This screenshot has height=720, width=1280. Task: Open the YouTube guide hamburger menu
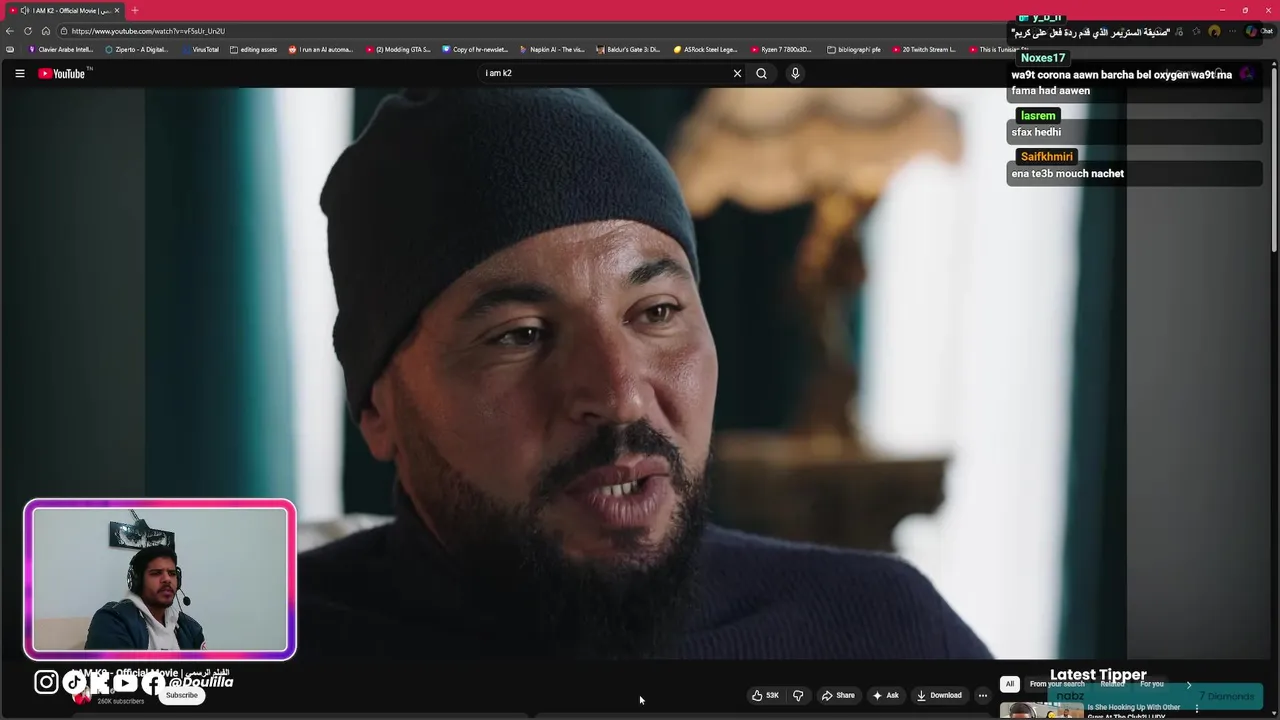19,73
